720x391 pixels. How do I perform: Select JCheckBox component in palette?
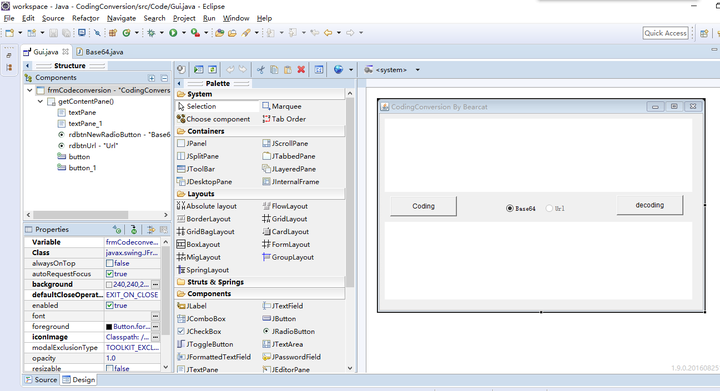199,331
